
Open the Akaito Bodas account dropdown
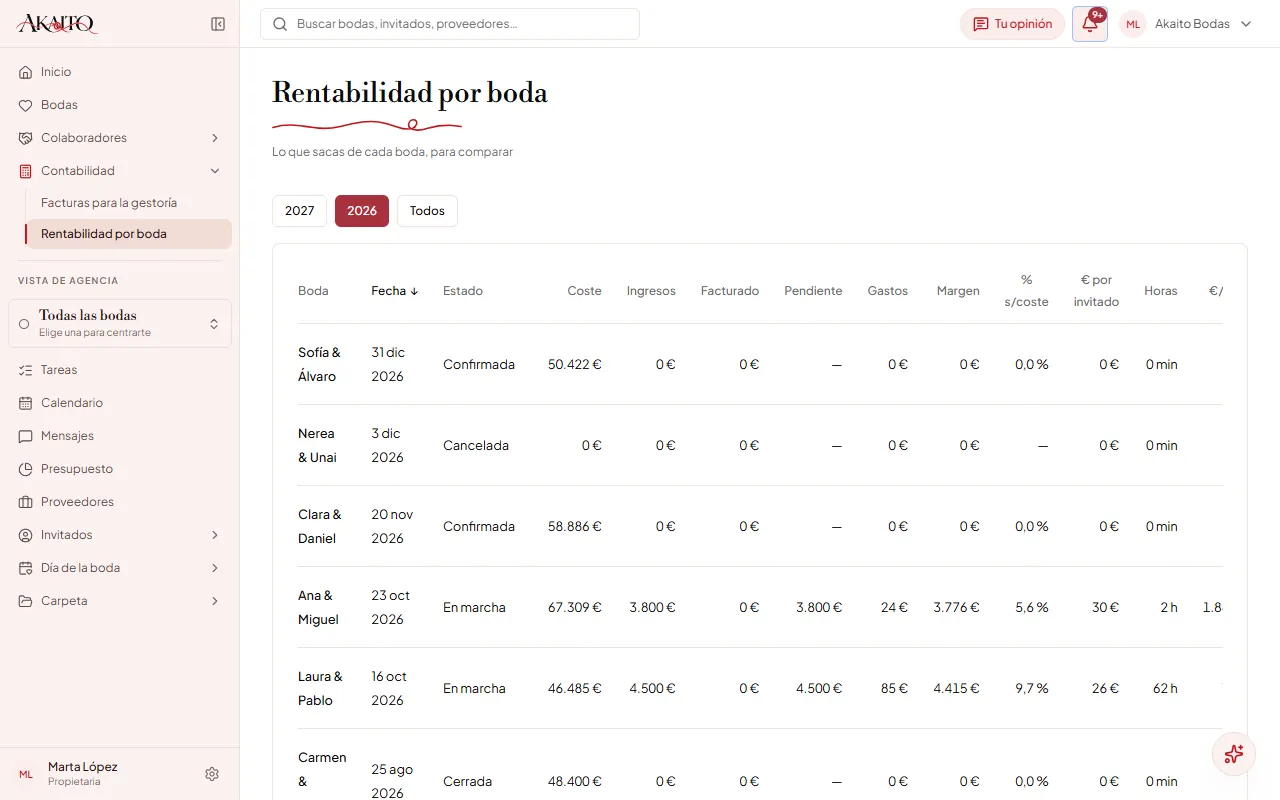(1187, 24)
